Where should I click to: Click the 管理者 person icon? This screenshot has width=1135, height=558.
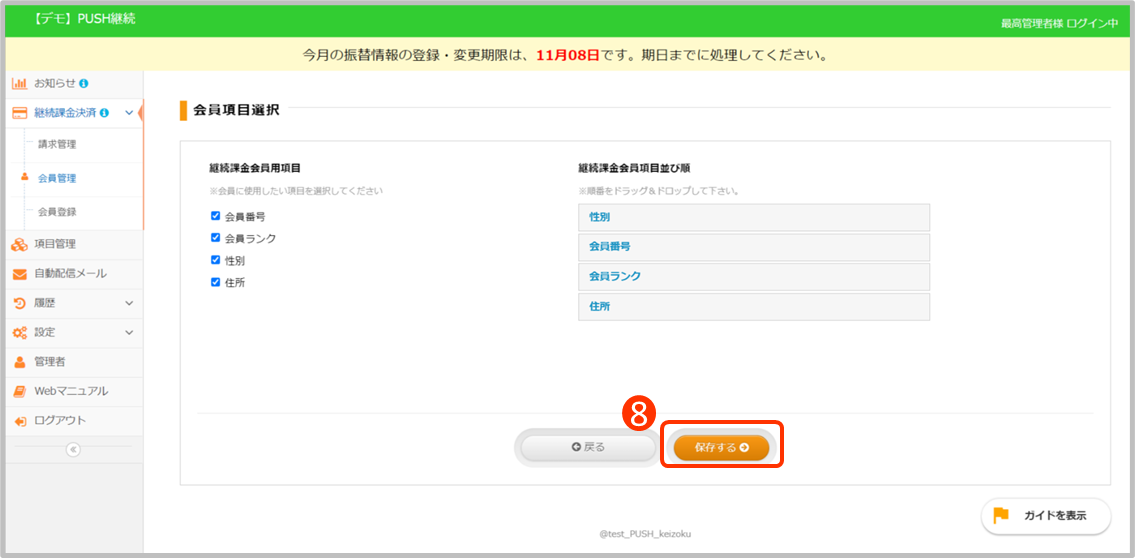tap(19, 362)
